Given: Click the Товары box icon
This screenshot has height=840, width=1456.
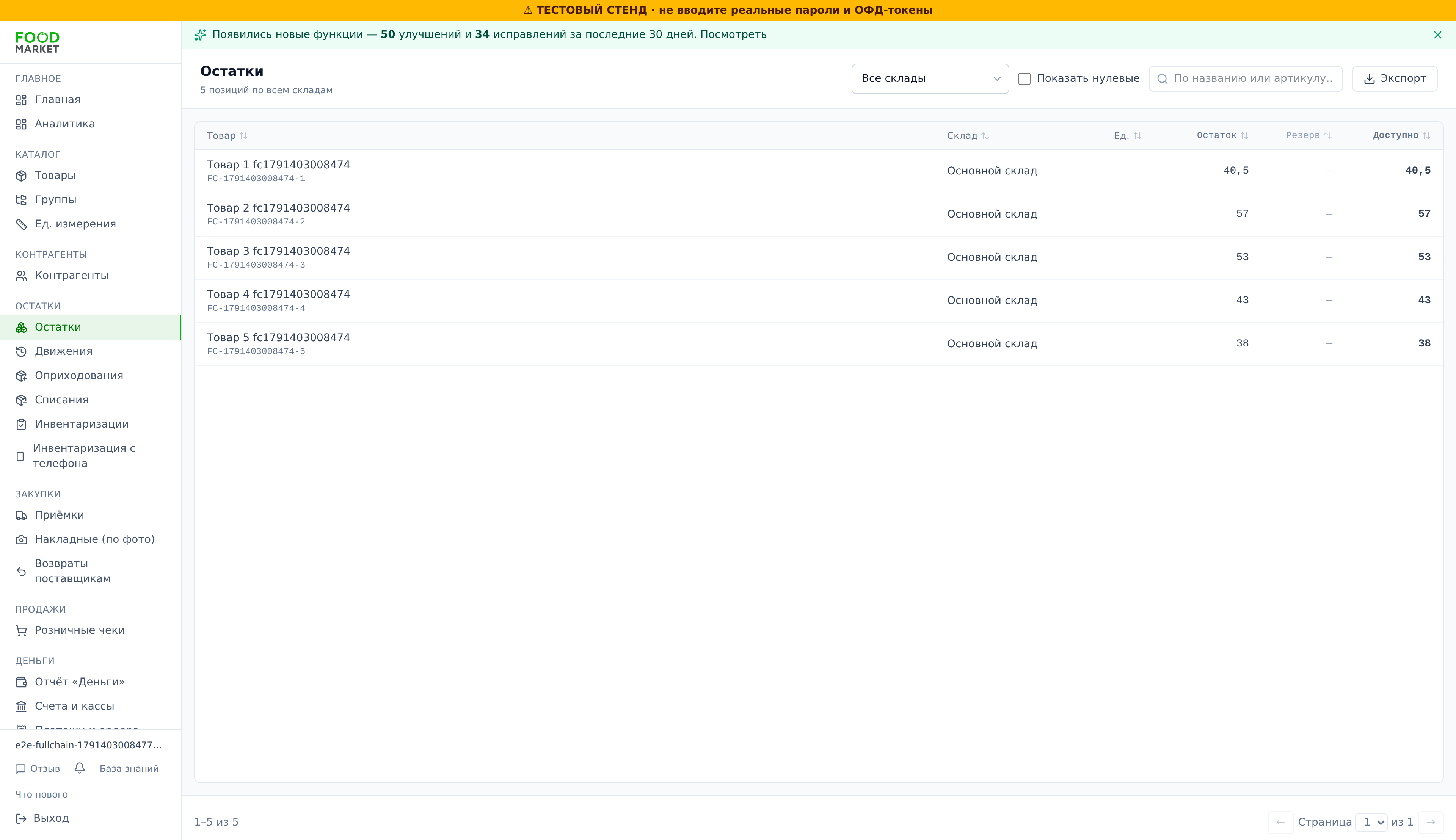Looking at the screenshot, I should [x=21, y=176].
